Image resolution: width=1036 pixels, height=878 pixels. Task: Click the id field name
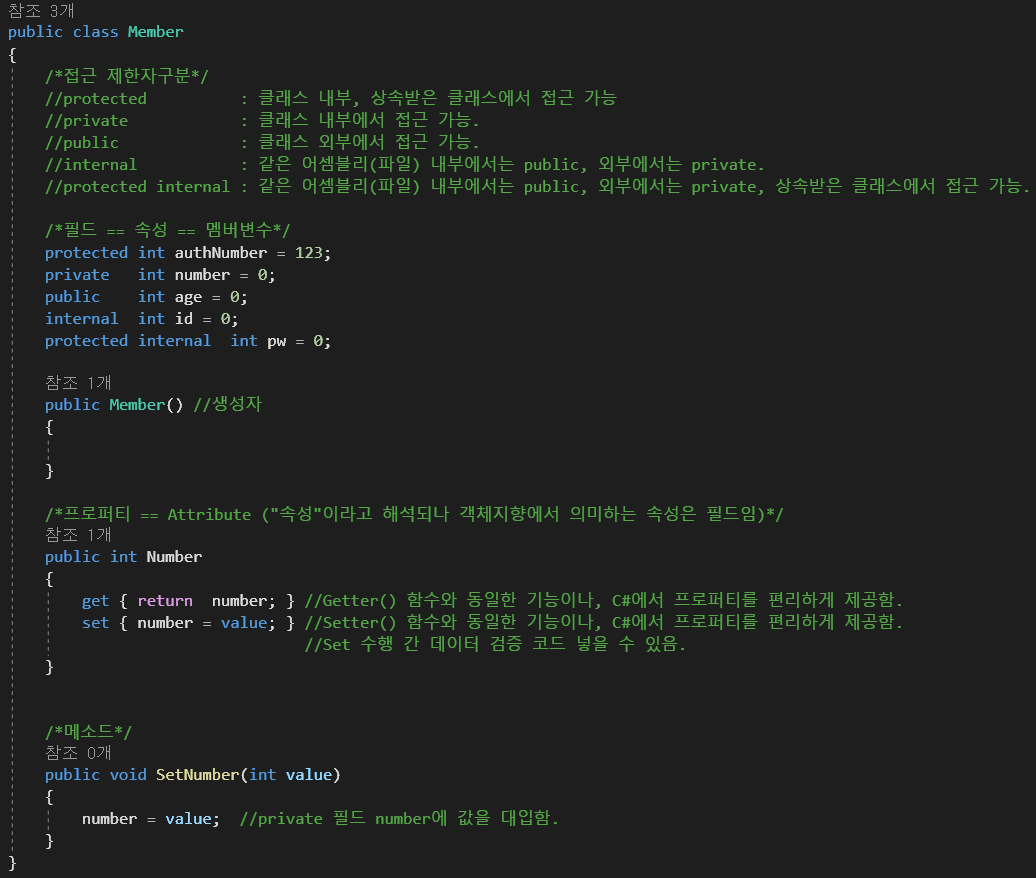pos(184,319)
